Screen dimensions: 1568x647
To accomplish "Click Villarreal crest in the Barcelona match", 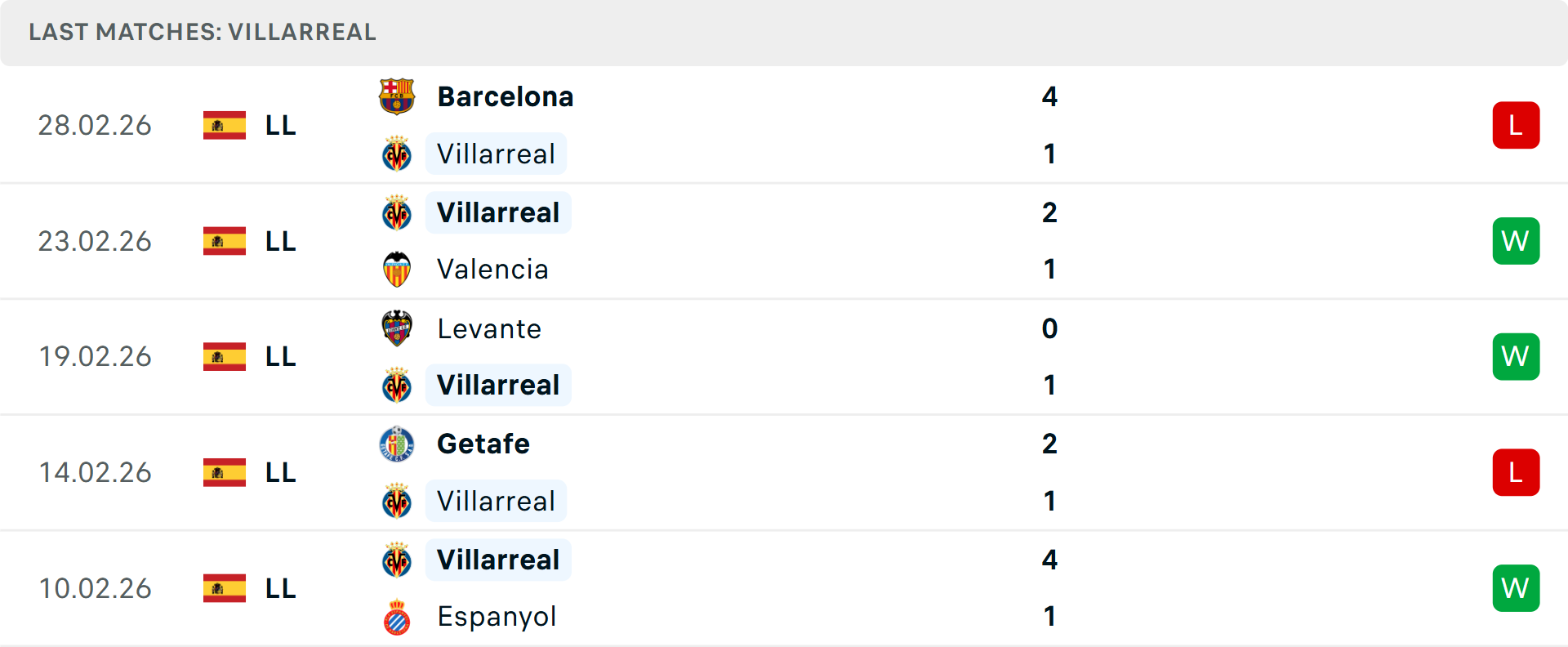I will (x=397, y=154).
